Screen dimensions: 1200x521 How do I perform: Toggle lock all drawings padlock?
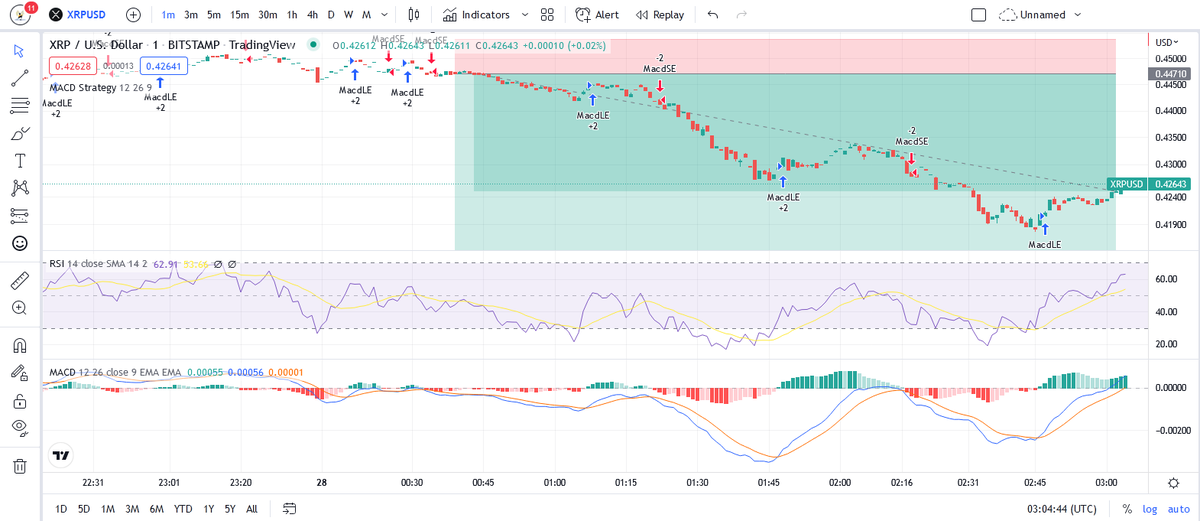(19, 401)
